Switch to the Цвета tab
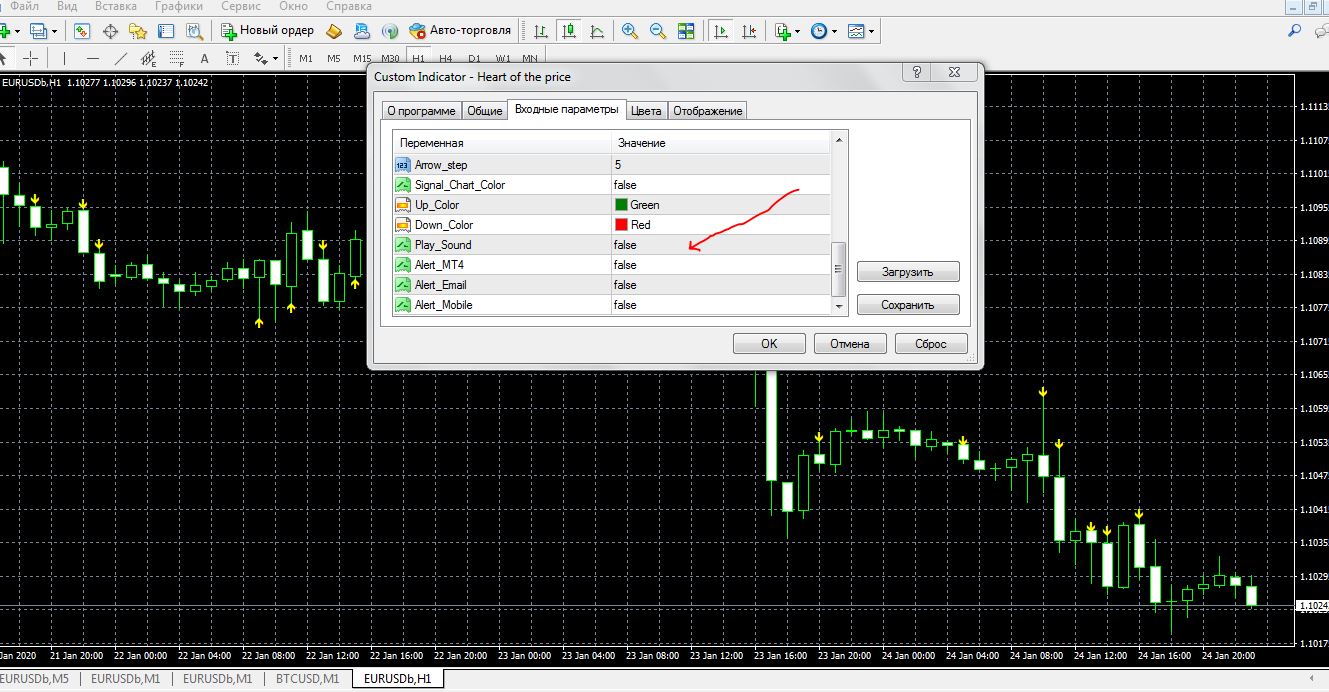This screenshot has width=1329, height=692. [x=646, y=111]
